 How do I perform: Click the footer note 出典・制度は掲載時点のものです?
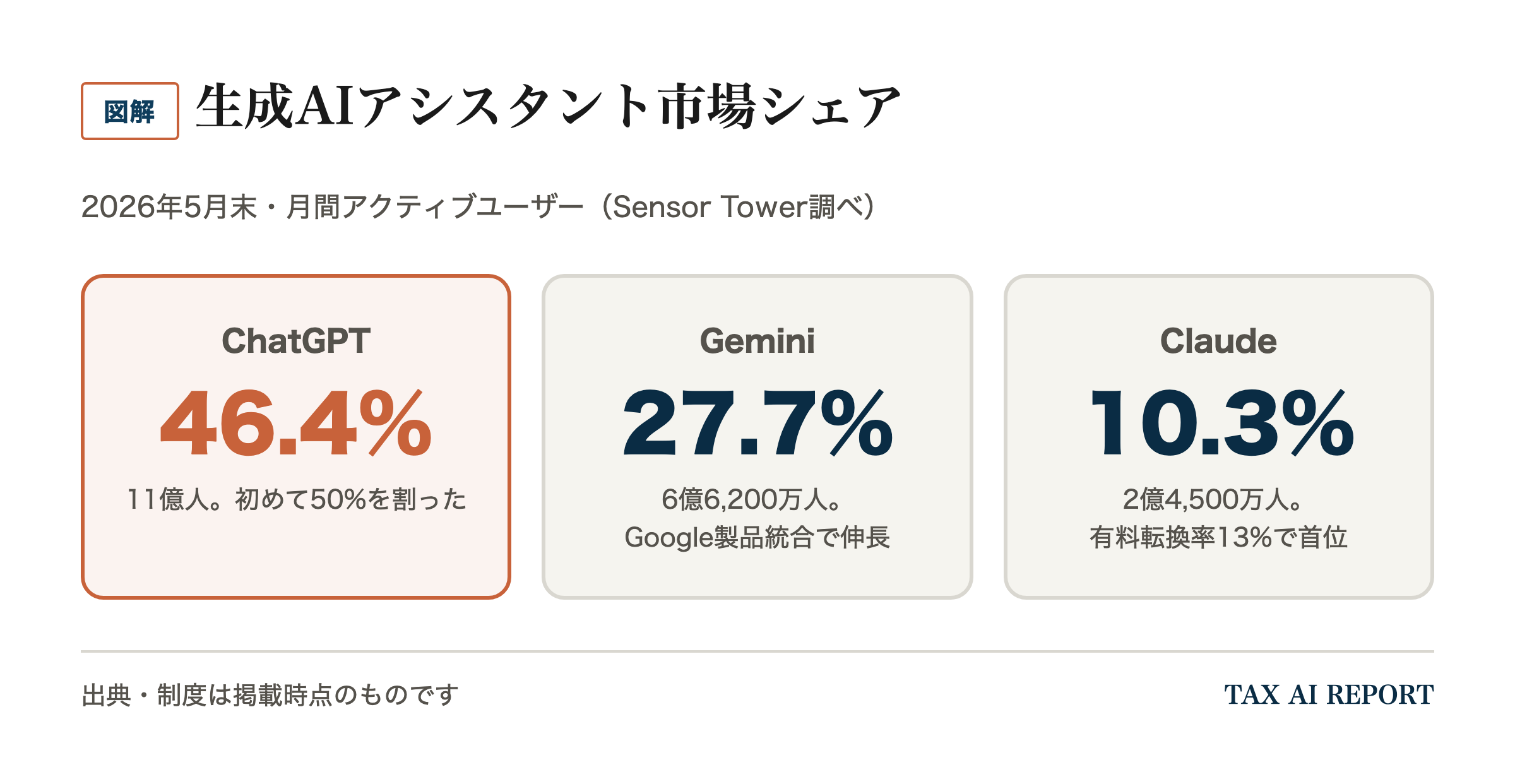point(270,695)
